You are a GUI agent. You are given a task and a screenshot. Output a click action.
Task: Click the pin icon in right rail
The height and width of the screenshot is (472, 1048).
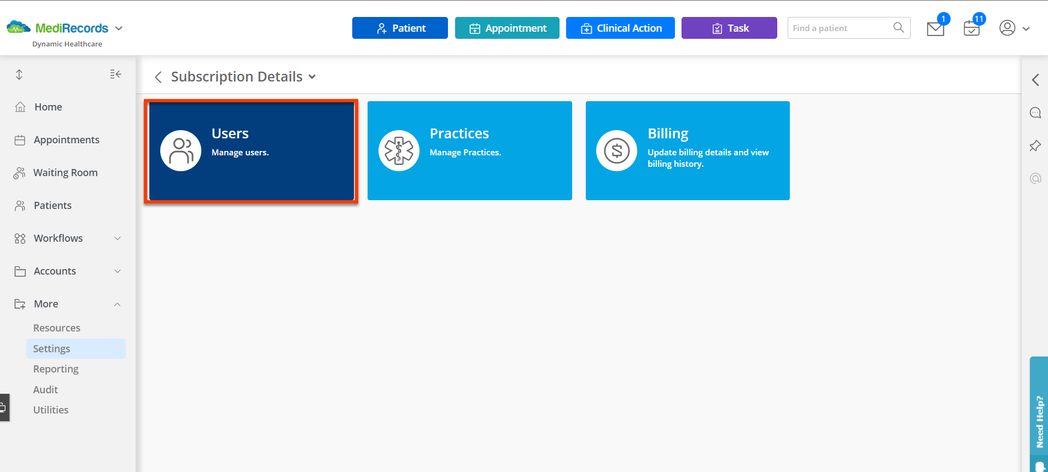(1035, 145)
